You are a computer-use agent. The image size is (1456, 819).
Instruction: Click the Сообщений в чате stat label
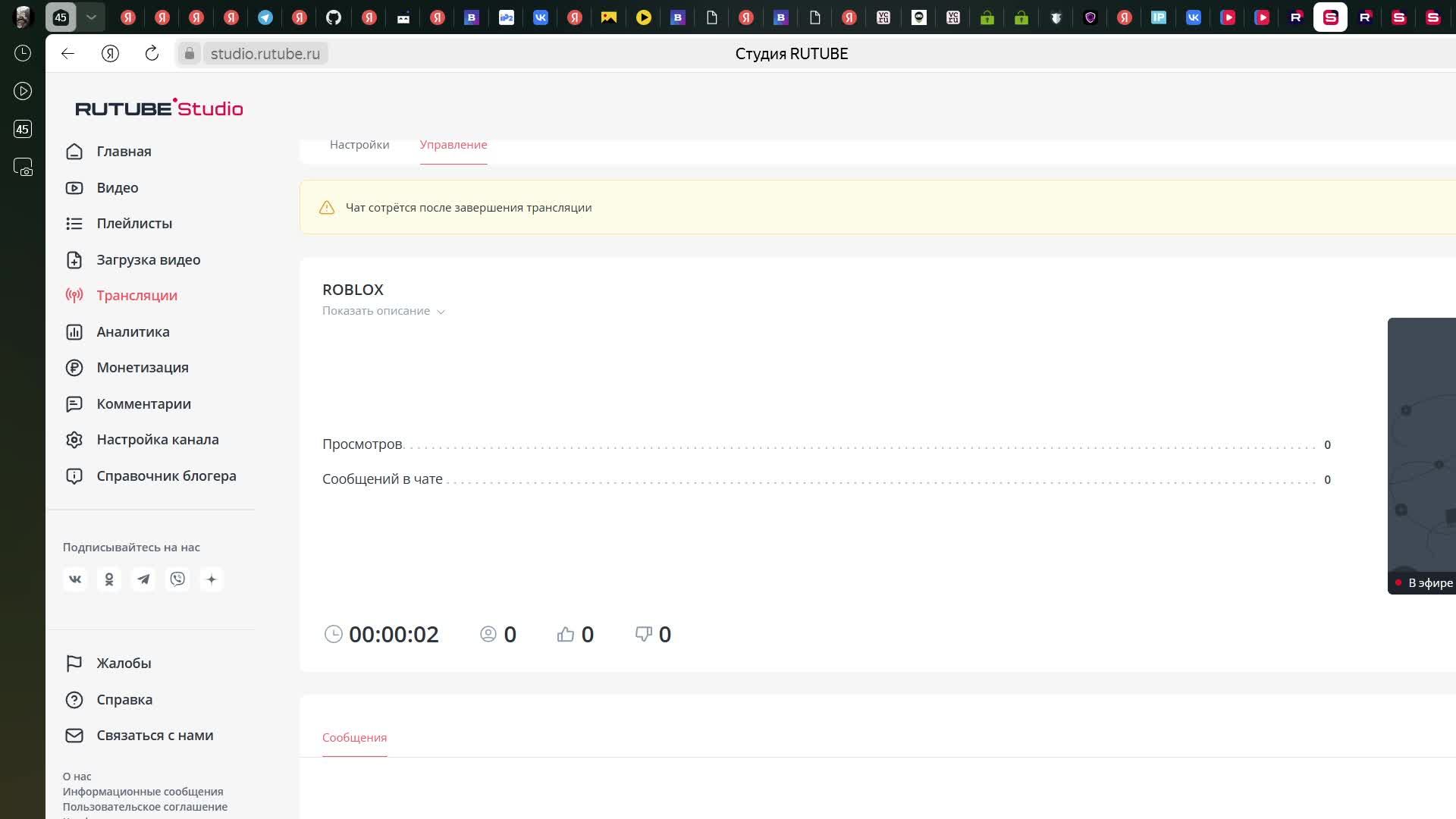pyautogui.click(x=382, y=479)
